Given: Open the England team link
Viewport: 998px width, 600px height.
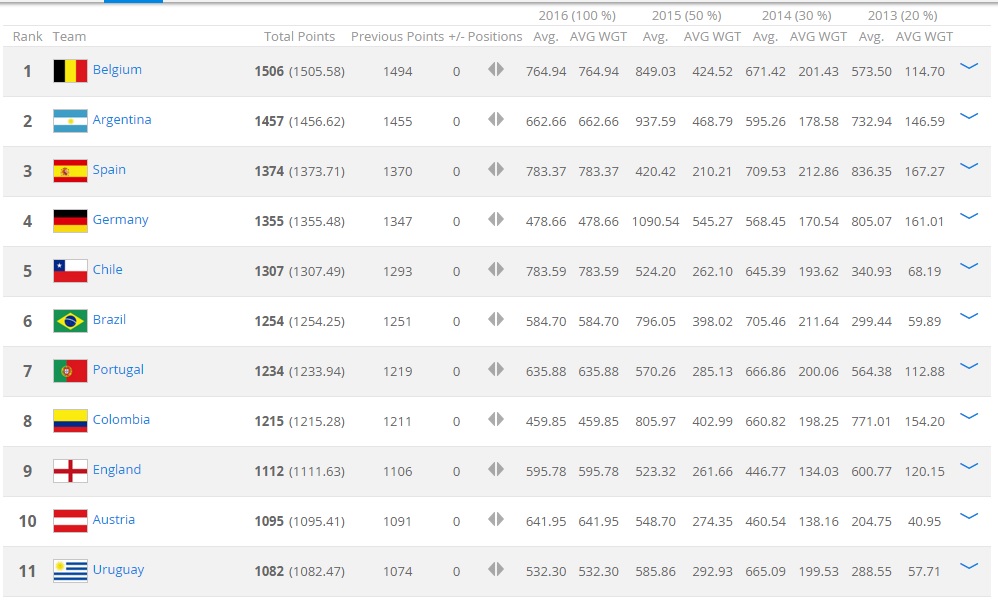Looking at the screenshot, I should click(x=117, y=470).
